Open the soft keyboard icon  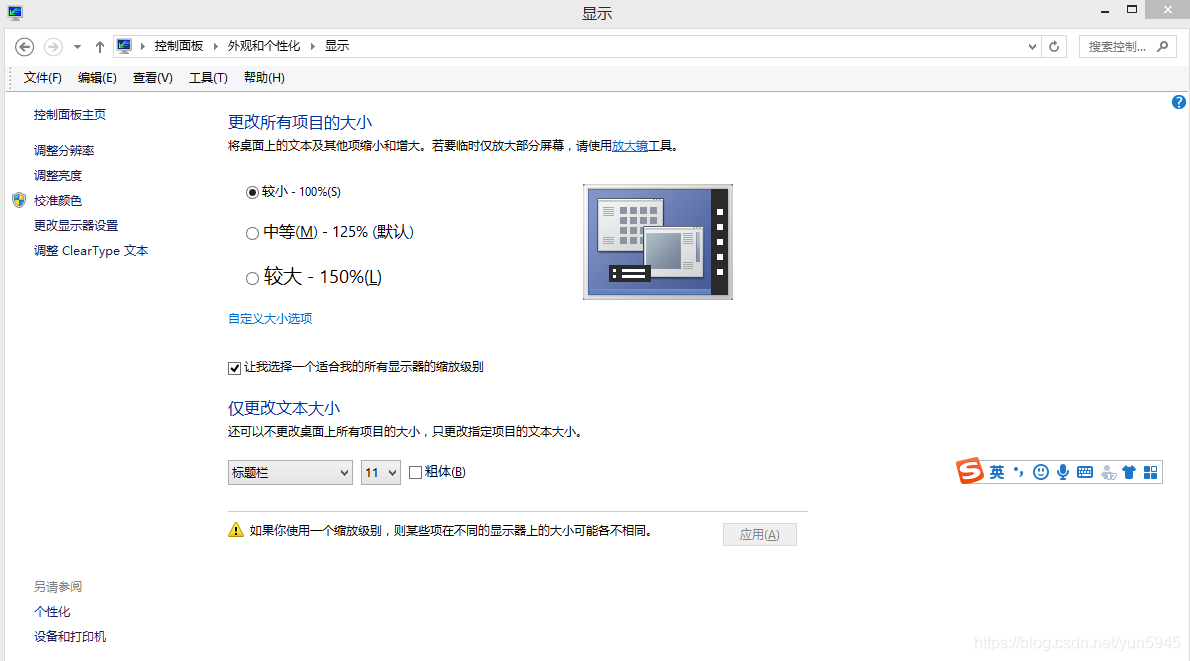(1084, 471)
